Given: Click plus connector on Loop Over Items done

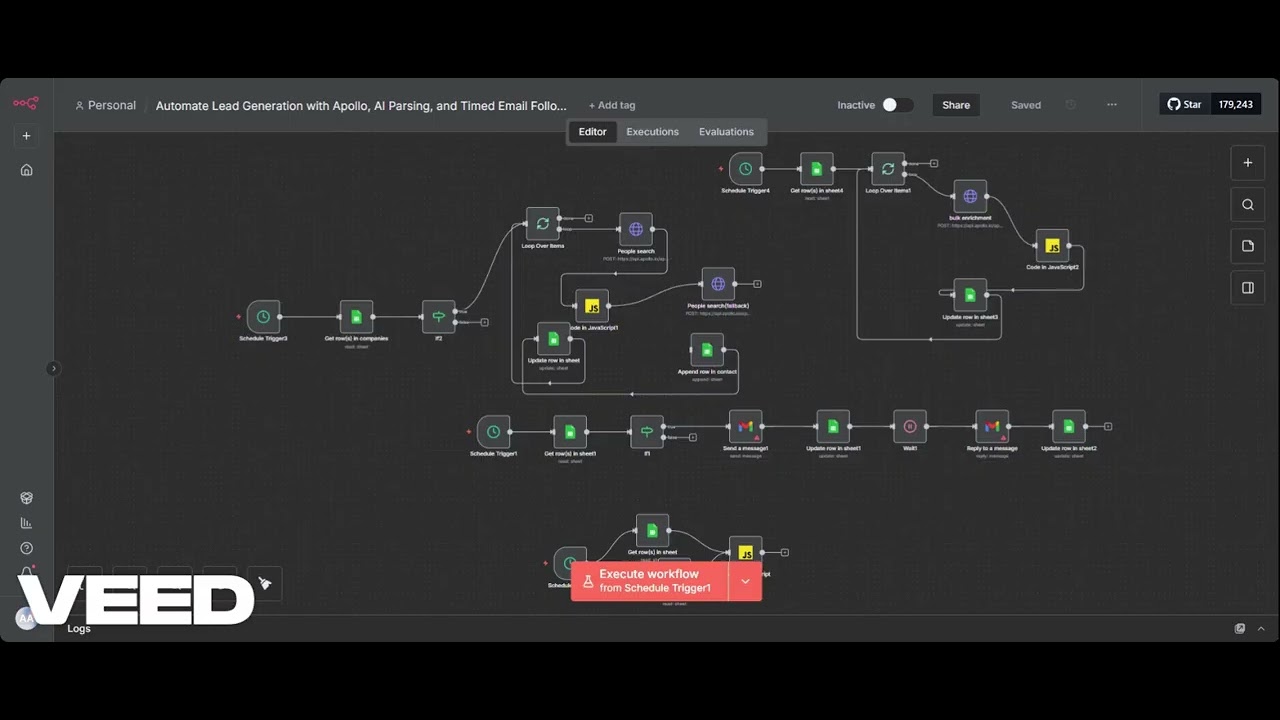Looking at the screenshot, I should pyautogui.click(x=589, y=218).
